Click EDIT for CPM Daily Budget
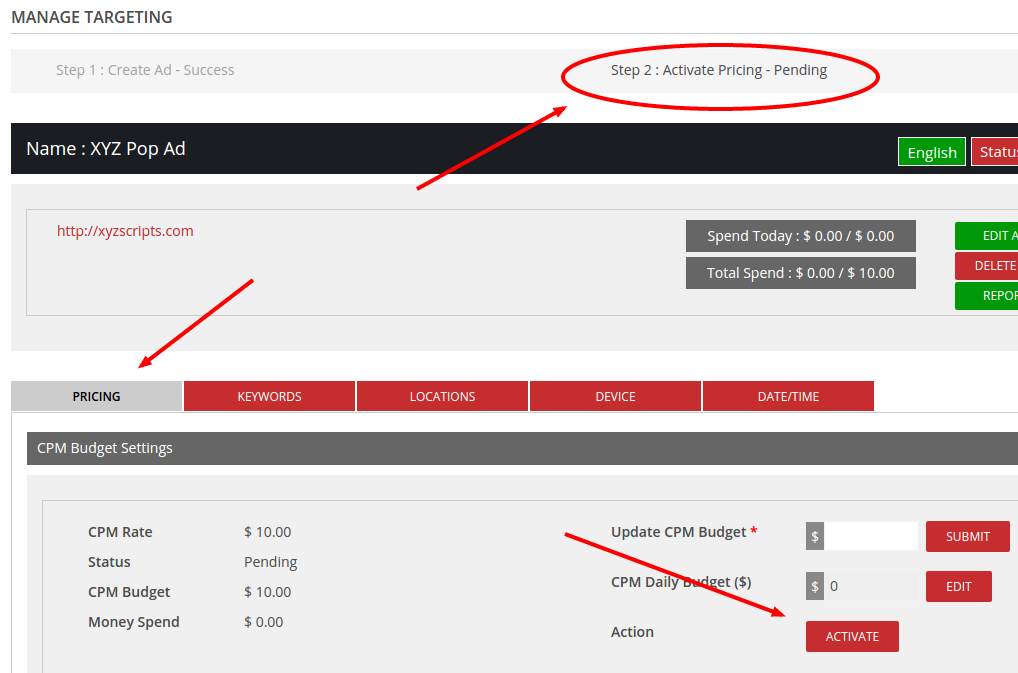1018x673 pixels. click(958, 586)
